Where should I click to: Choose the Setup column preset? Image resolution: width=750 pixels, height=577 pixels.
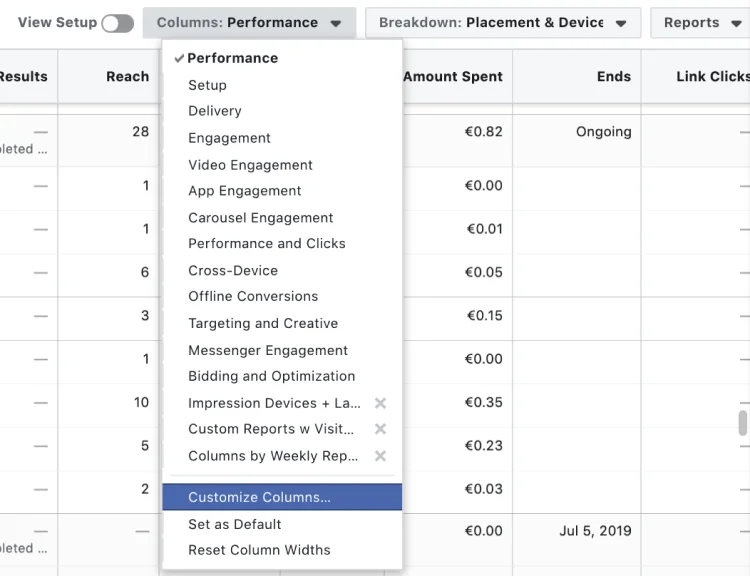(x=208, y=85)
